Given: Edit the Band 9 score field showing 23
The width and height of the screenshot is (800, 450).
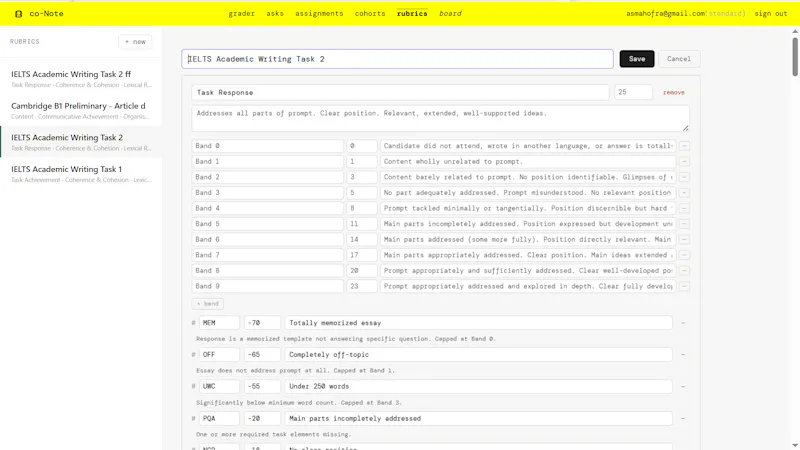Looking at the screenshot, I should pyautogui.click(x=362, y=286).
